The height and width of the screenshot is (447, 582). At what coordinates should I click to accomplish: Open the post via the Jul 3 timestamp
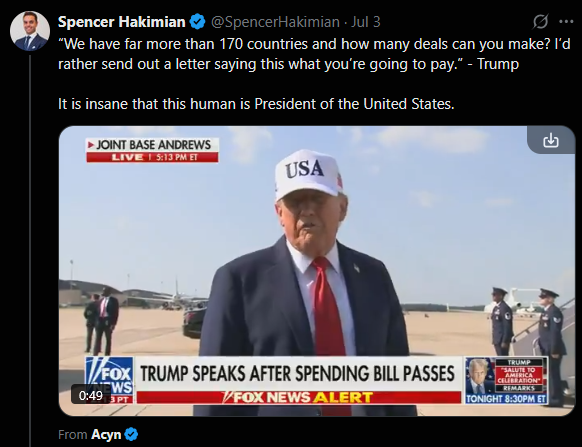point(366,22)
